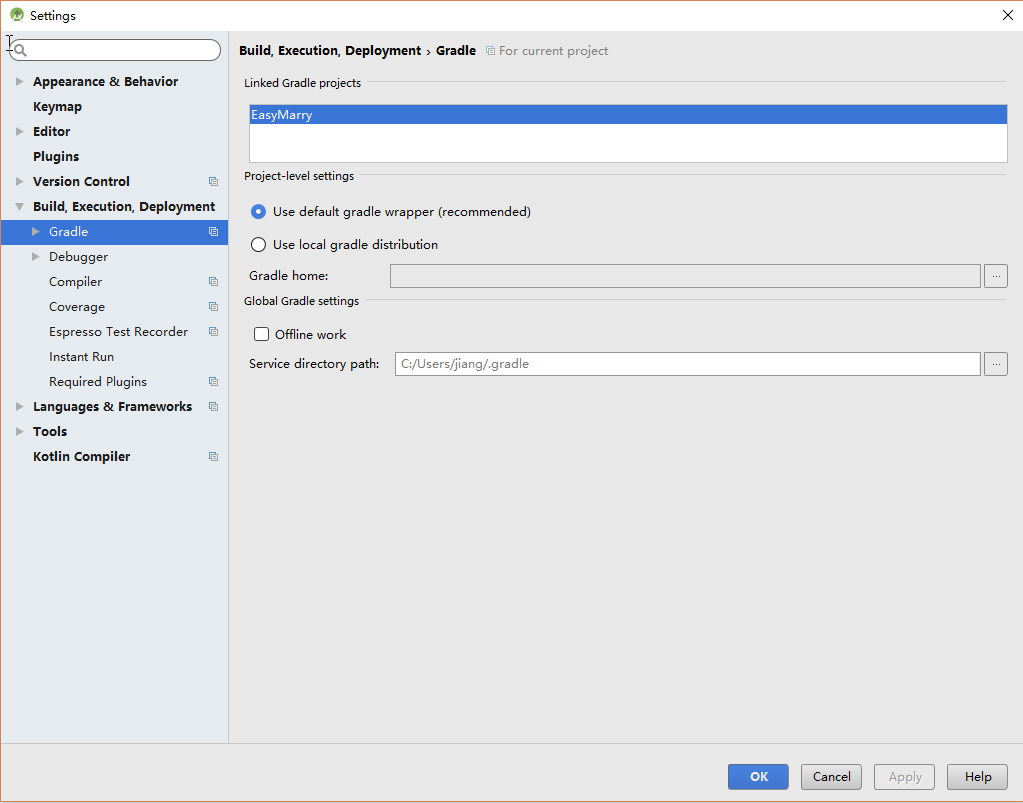Click the OK button
This screenshot has height=803, width=1023.
click(x=757, y=776)
